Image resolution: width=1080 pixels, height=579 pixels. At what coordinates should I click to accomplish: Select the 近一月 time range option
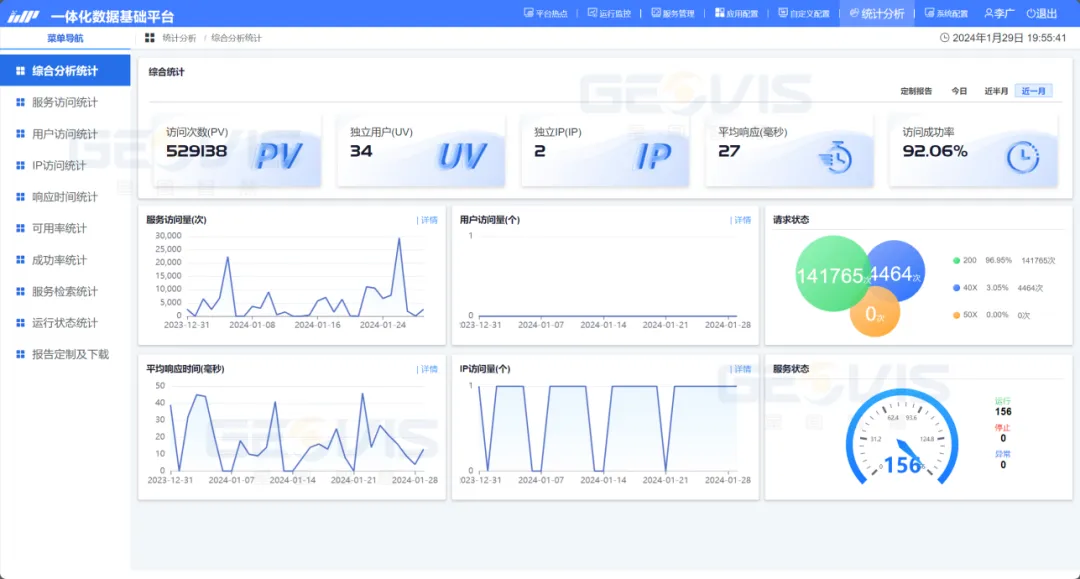point(1033,91)
